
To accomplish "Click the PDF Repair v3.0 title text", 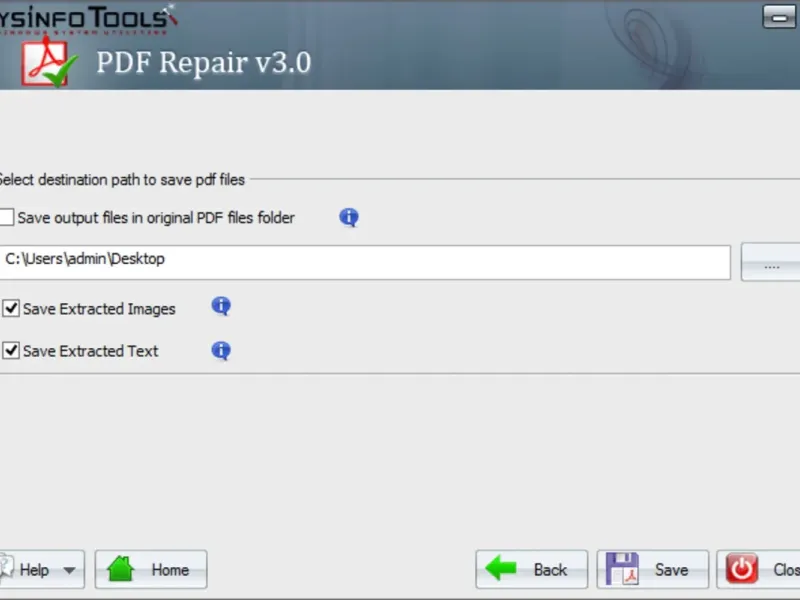I will point(204,63).
